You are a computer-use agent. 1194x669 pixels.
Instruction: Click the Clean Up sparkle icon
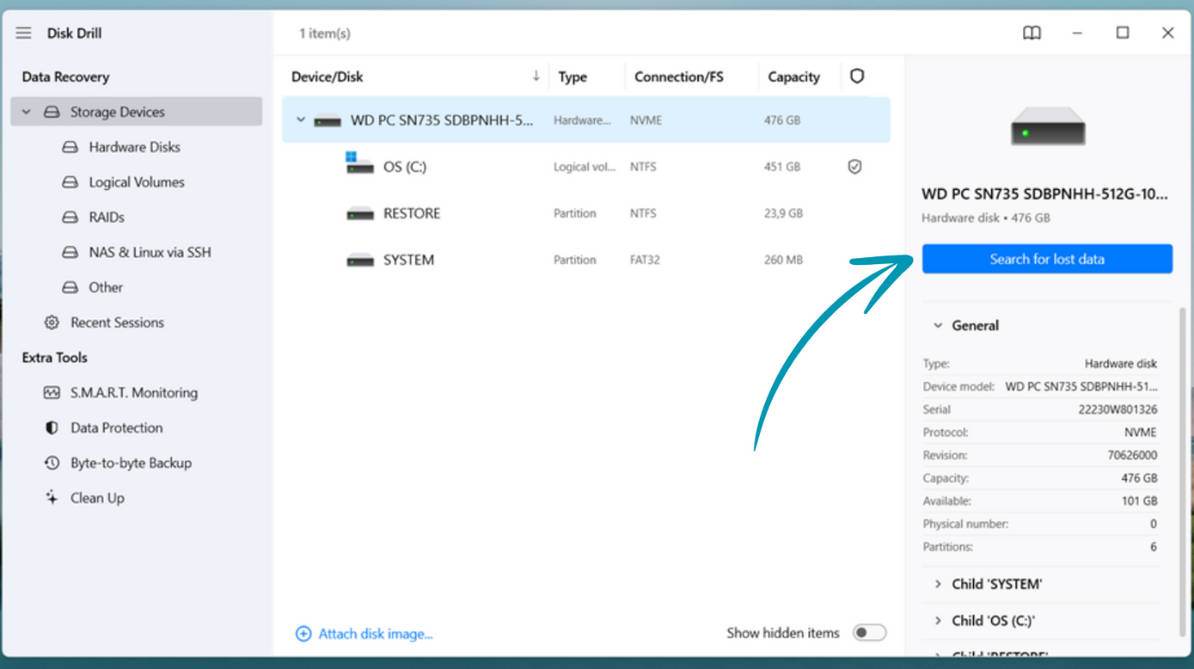pos(52,498)
